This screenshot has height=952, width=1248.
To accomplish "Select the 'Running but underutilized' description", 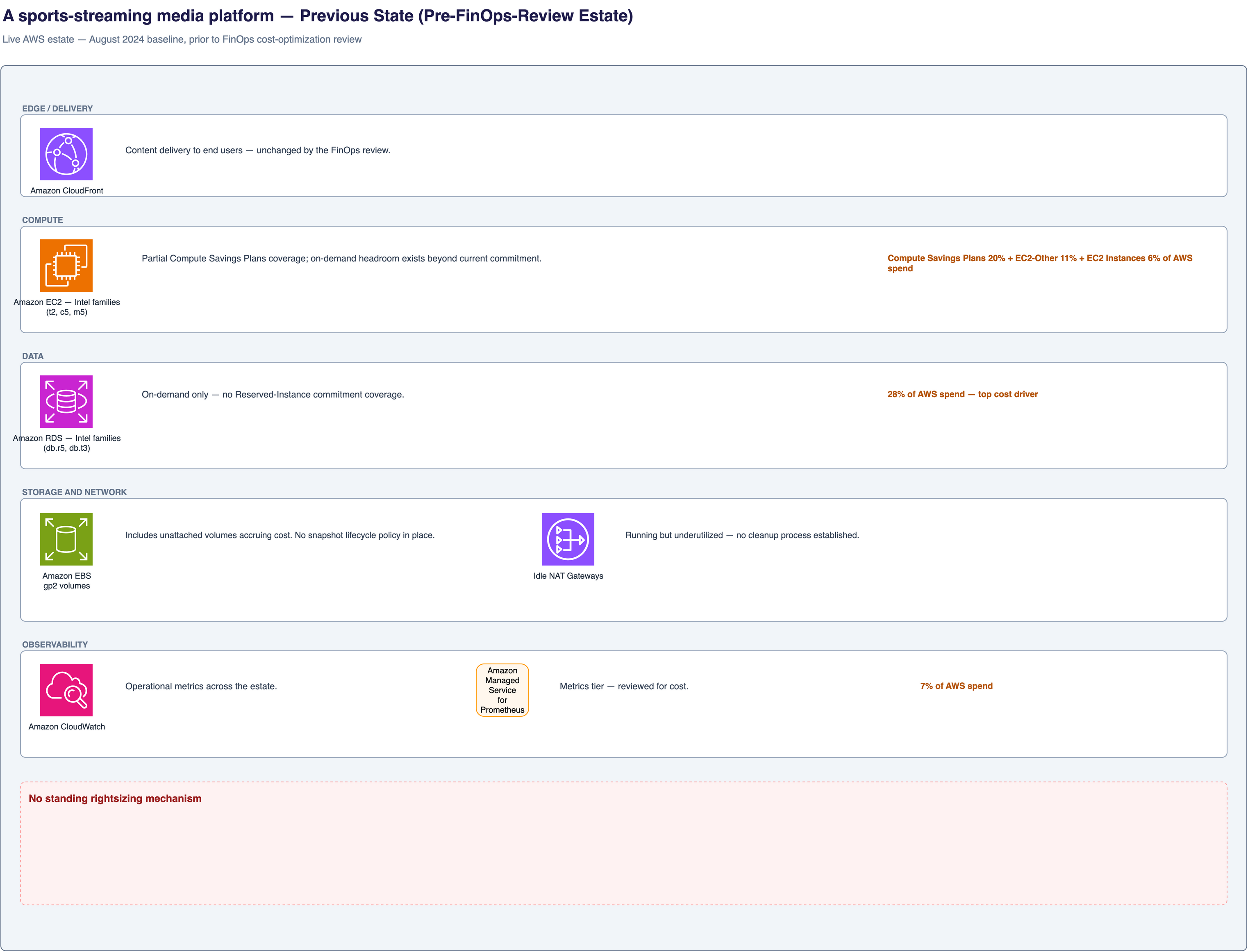I will (743, 535).
